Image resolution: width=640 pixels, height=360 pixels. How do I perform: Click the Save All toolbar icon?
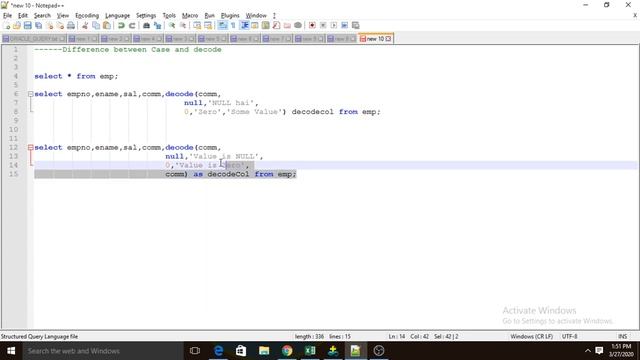tap(38, 25)
